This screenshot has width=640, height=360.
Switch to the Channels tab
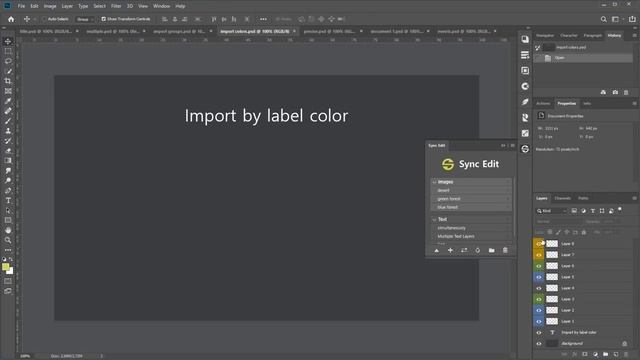point(562,198)
